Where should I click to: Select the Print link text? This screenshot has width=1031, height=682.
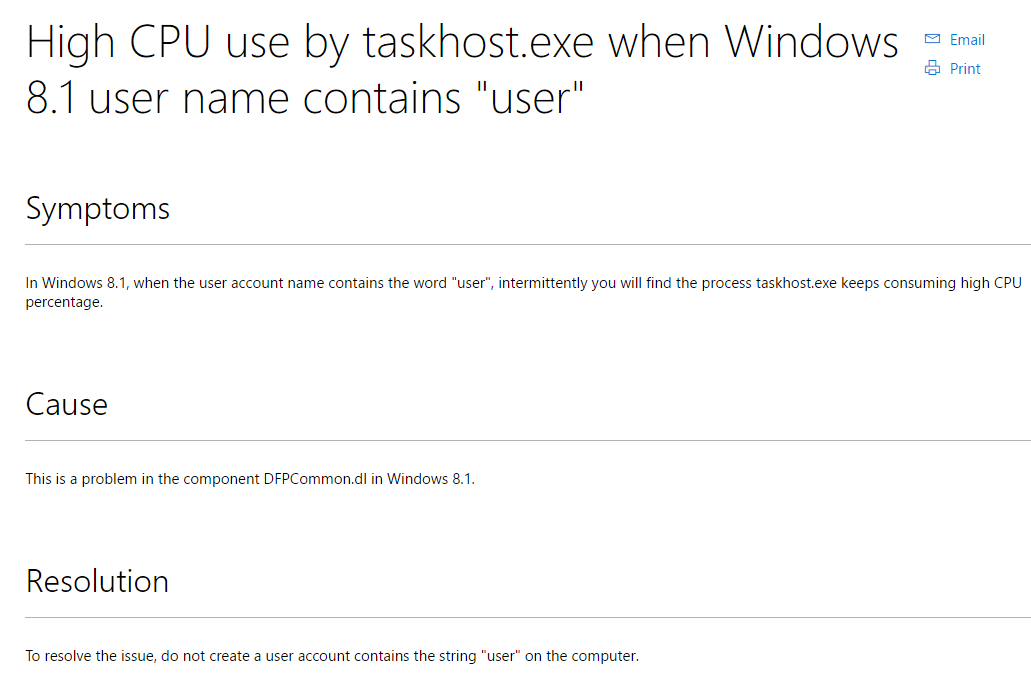pyautogui.click(x=965, y=68)
